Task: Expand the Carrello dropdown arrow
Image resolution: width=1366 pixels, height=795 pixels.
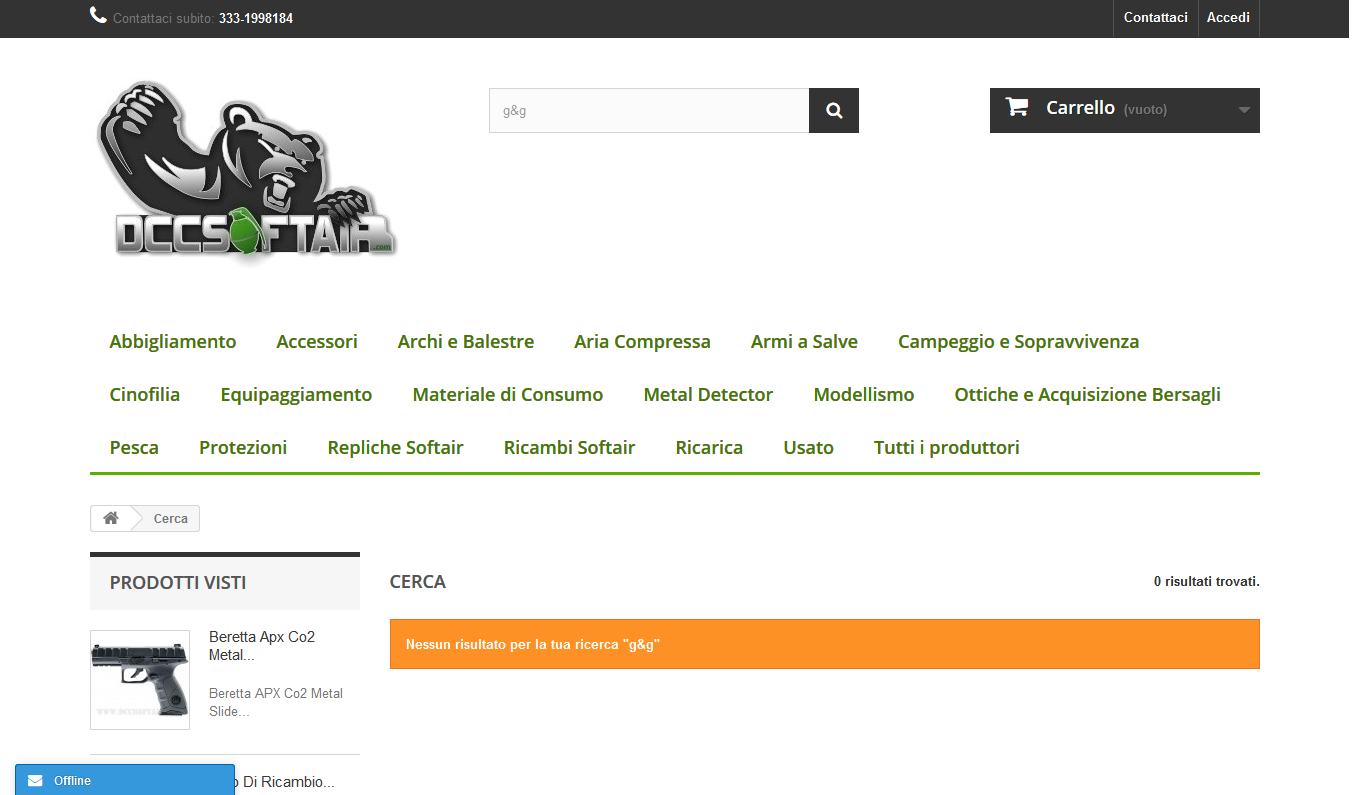Action: (1244, 110)
